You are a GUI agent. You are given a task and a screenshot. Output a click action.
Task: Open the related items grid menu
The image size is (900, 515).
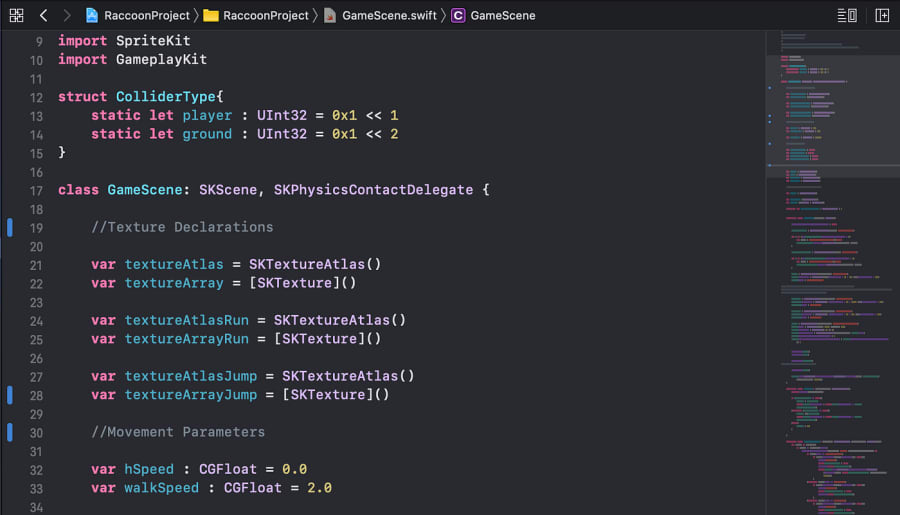click(16, 16)
